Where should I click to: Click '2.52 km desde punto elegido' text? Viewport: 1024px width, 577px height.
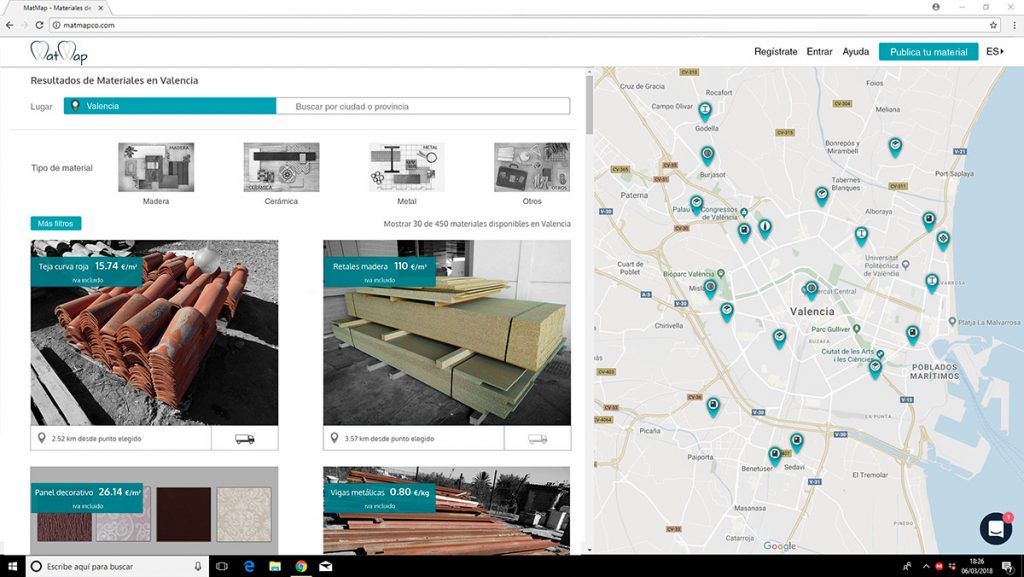coord(97,439)
